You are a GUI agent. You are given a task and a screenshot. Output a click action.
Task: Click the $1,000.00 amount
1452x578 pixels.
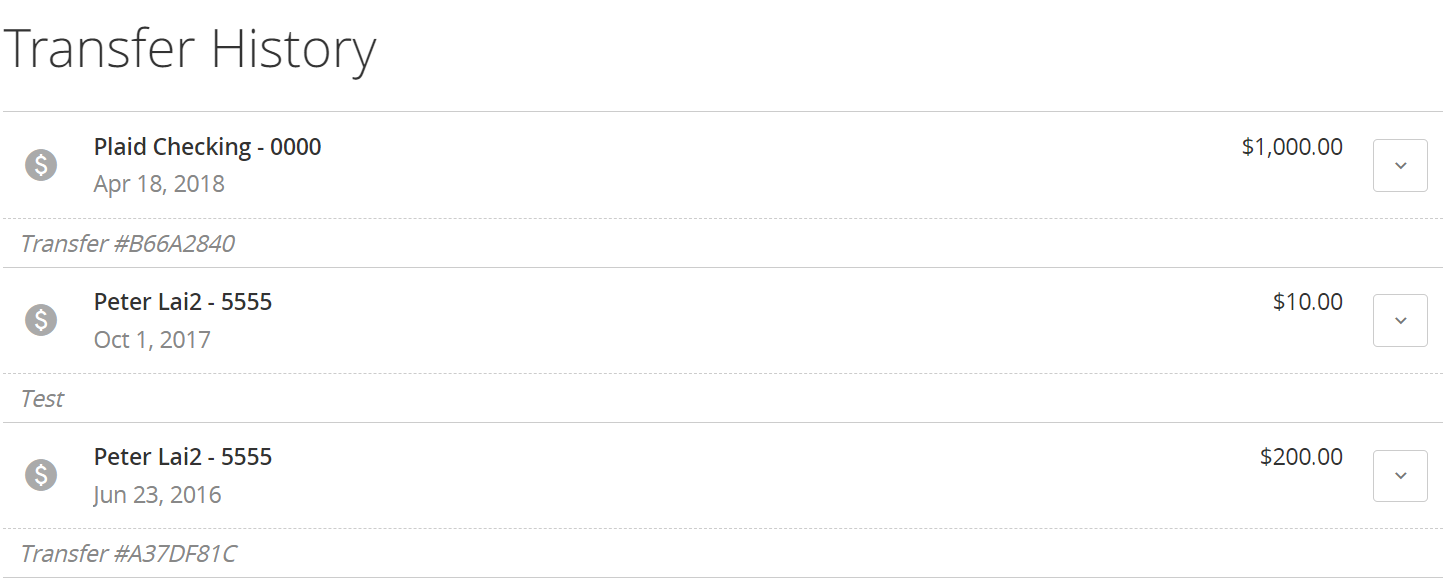1292,146
